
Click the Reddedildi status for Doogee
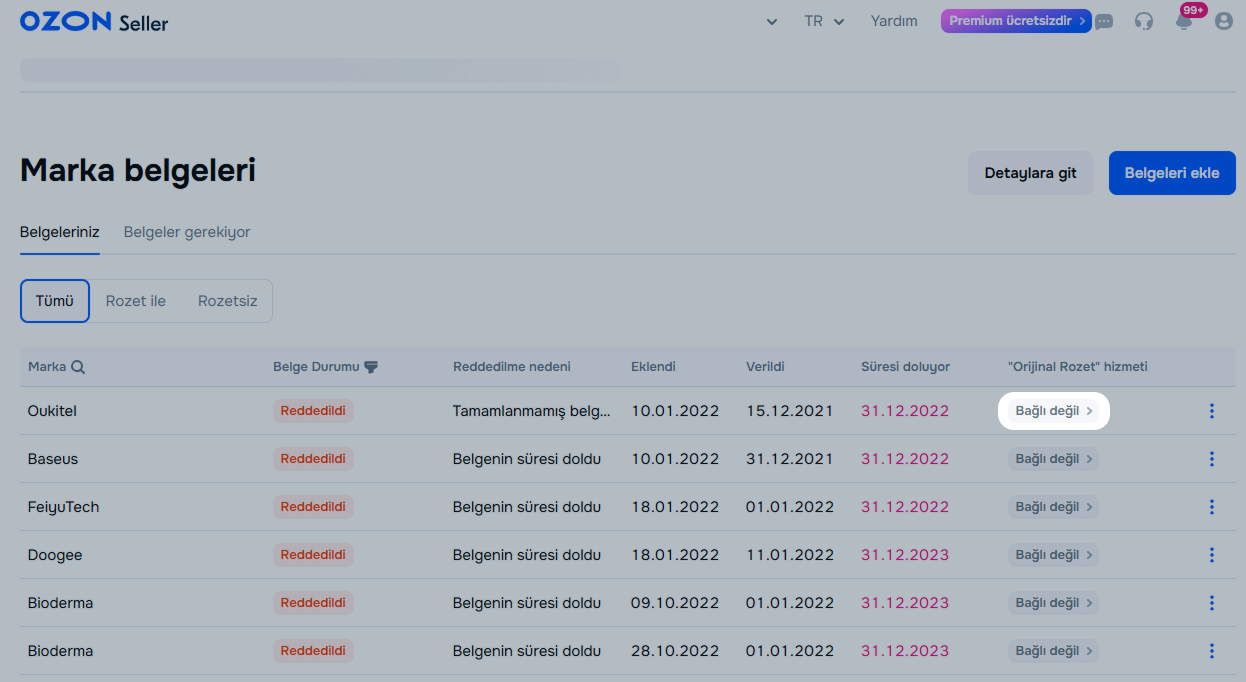point(313,555)
